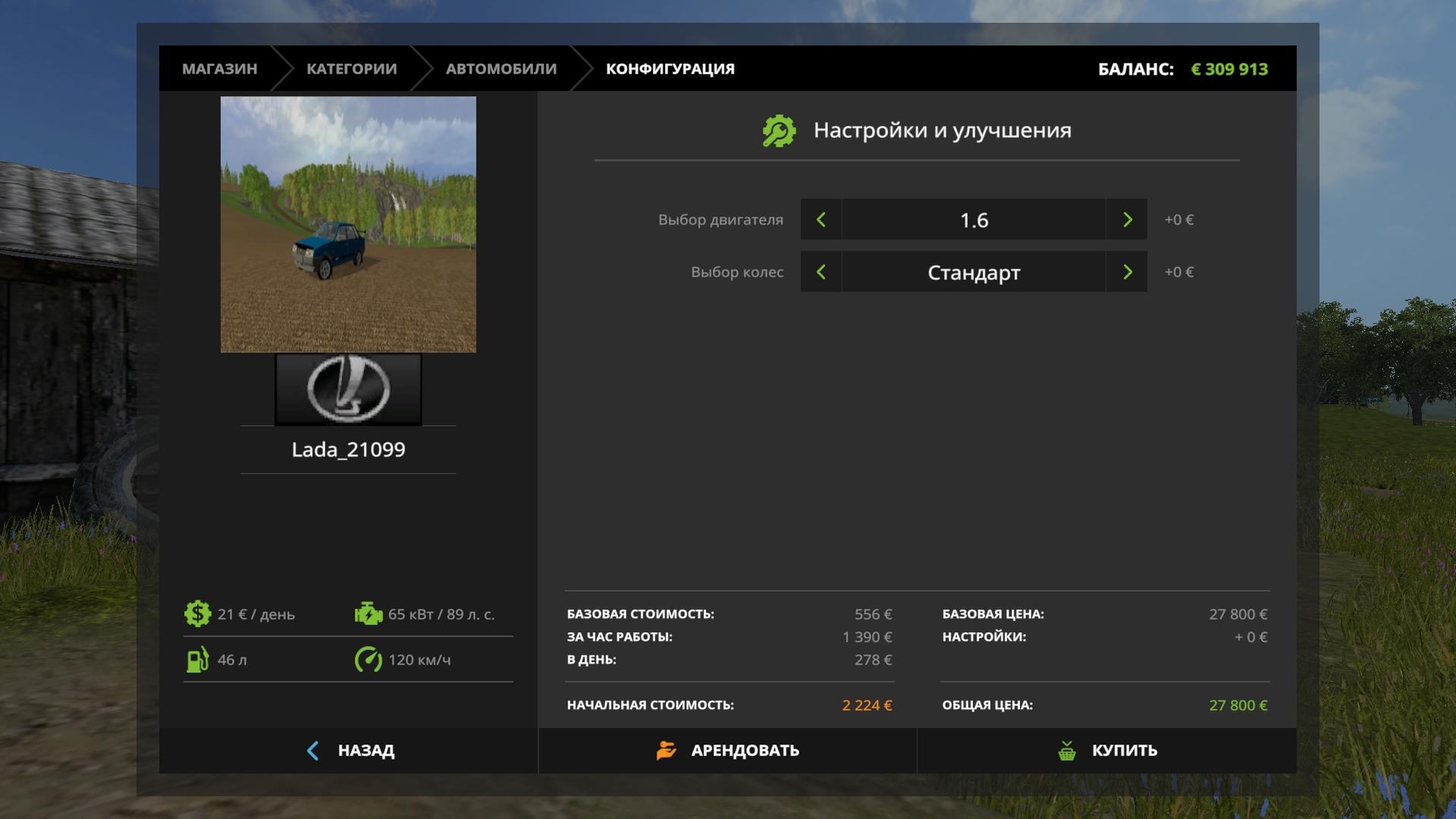Click the balance amount € 309 913

coord(1229,70)
